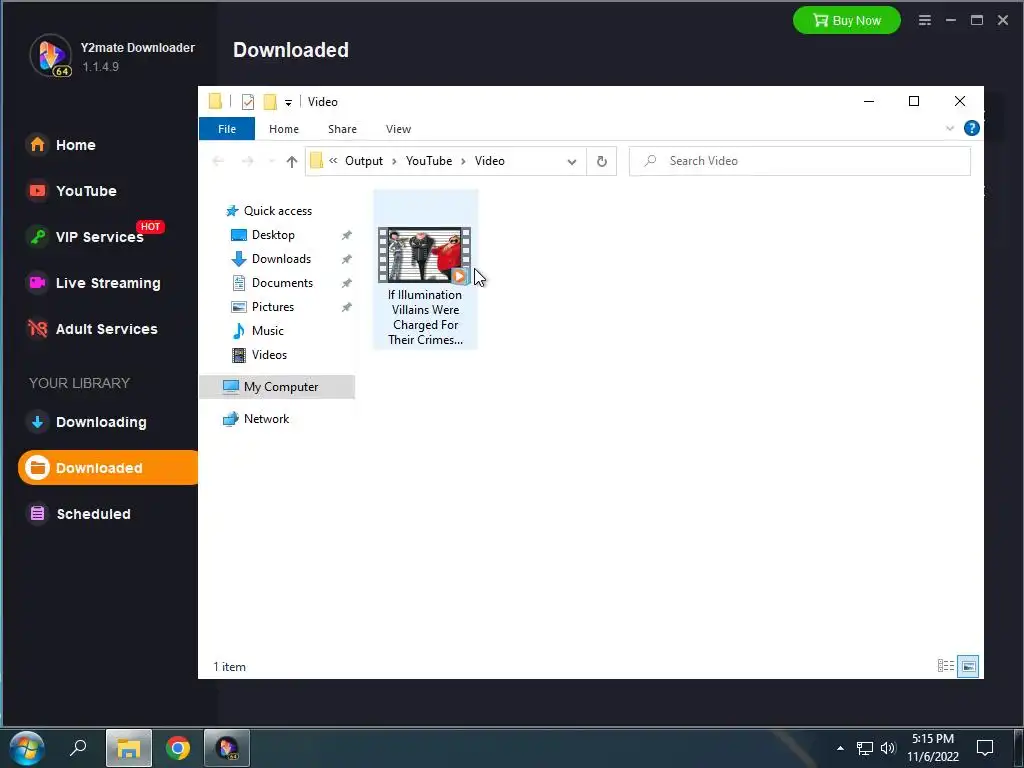Open network status tray icon

pos(865,748)
